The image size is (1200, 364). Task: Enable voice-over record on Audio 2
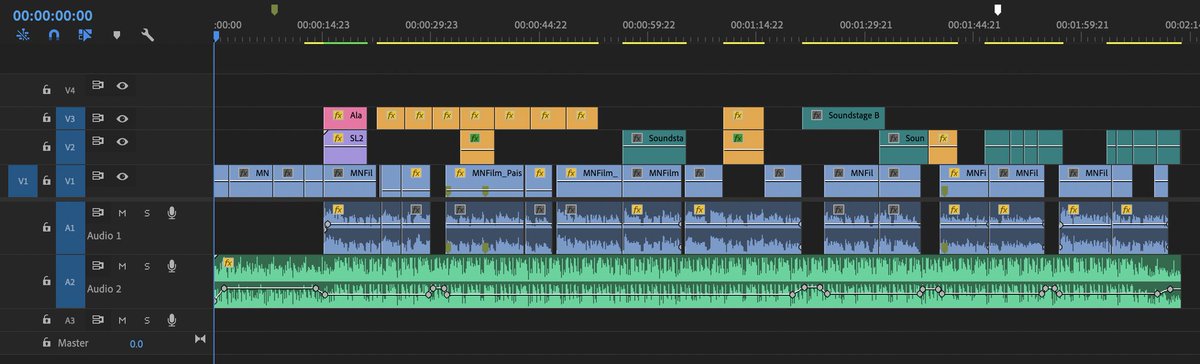[x=172, y=266]
